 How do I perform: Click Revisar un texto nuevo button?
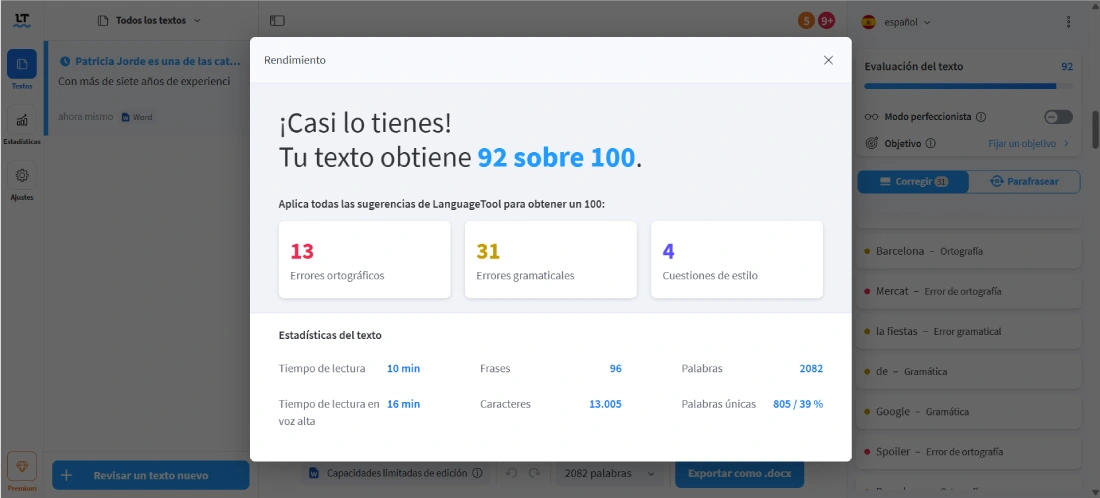pyautogui.click(x=151, y=475)
